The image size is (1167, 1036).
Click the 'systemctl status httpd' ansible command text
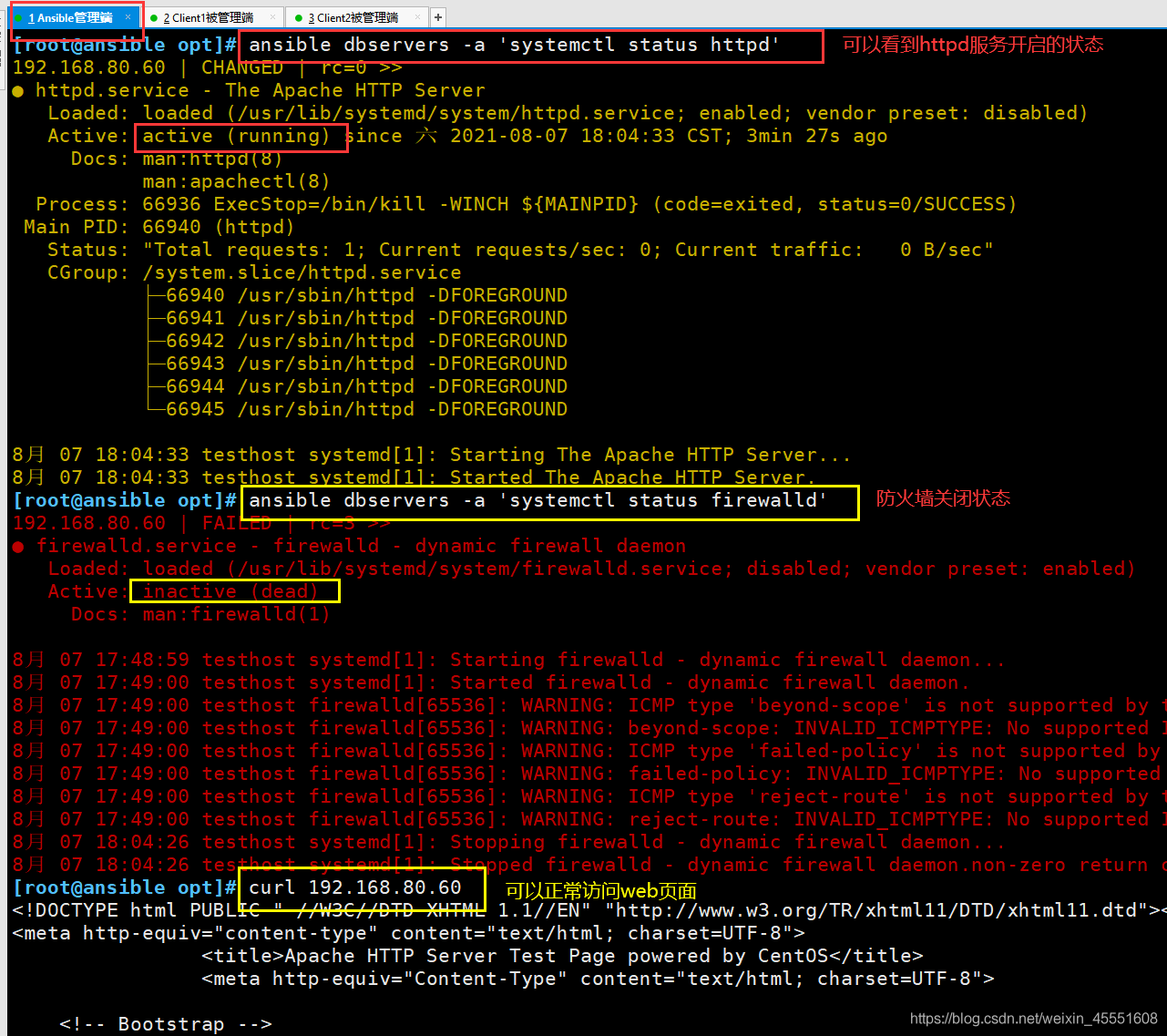coord(515,45)
